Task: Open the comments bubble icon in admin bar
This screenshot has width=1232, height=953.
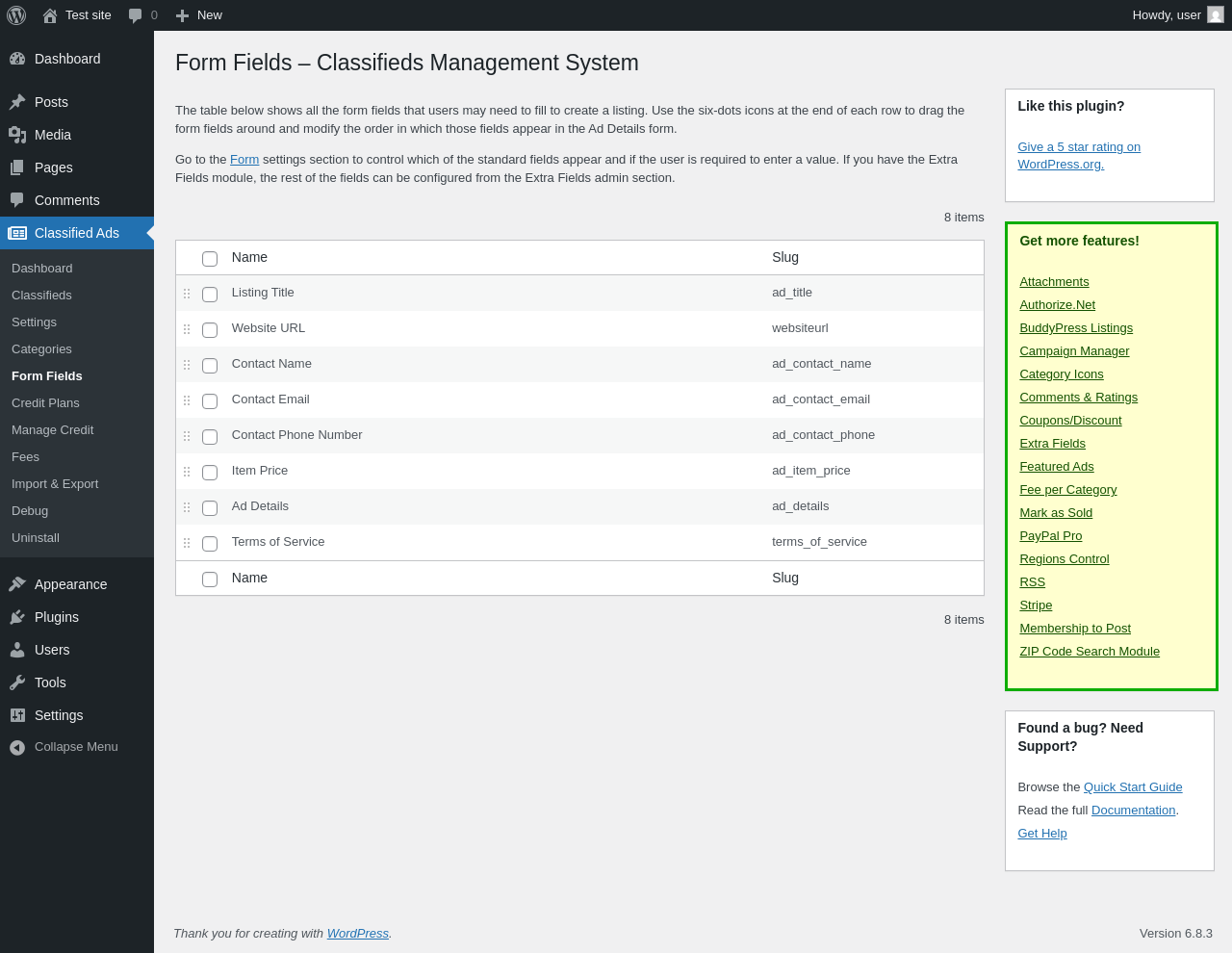Action: click(x=136, y=15)
